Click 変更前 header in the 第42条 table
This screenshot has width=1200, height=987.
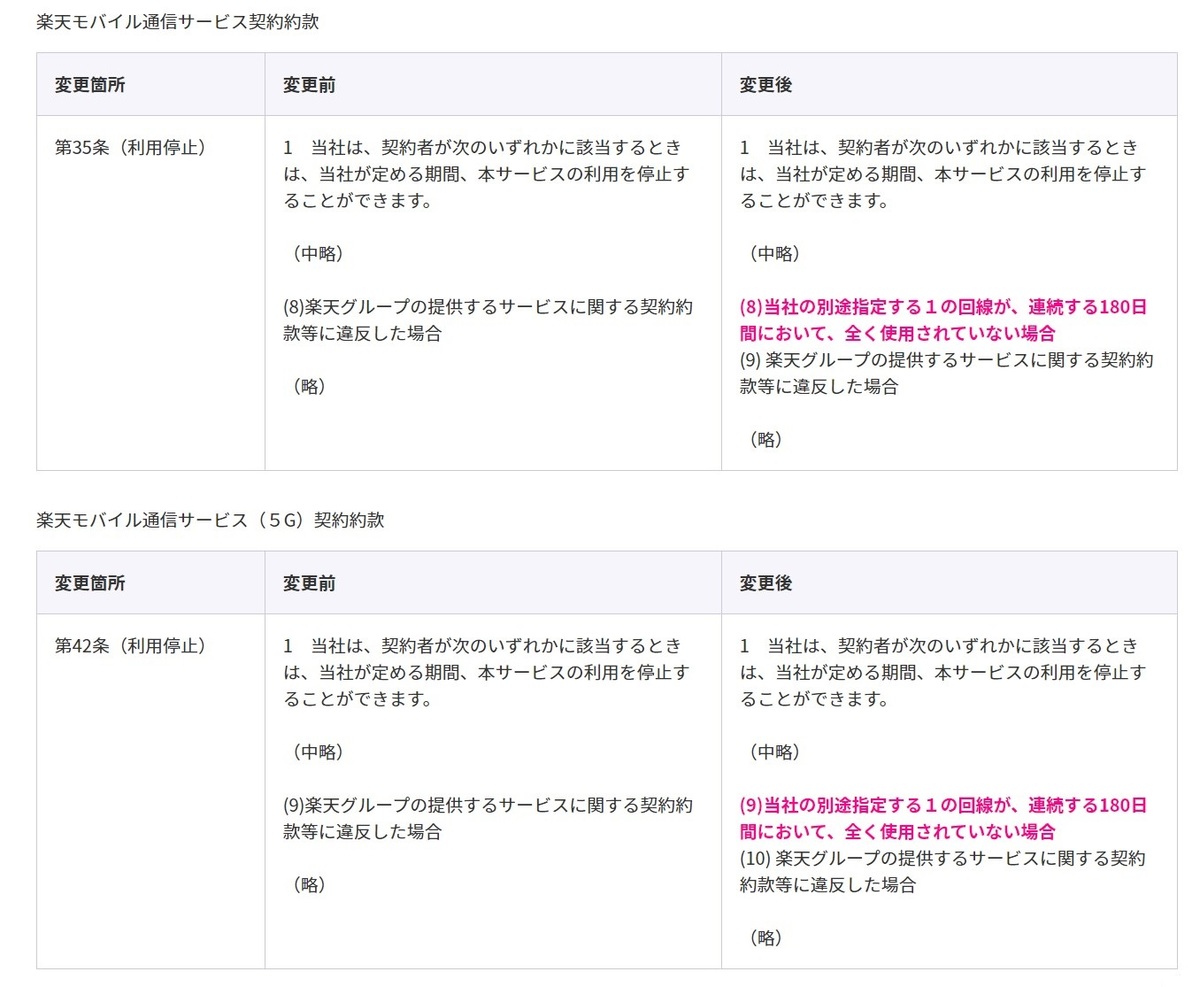click(x=309, y=583)
